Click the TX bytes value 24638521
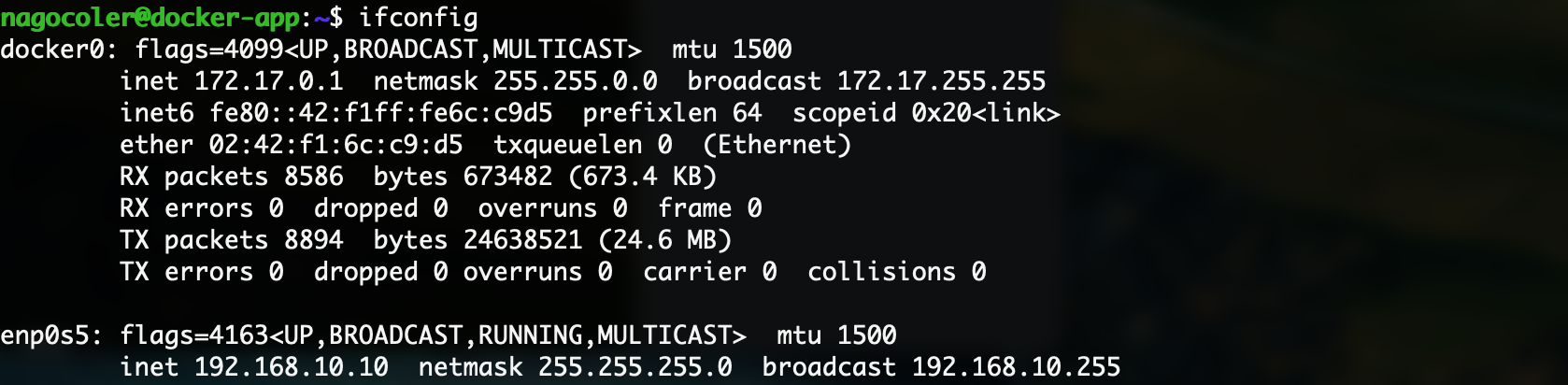Image resolution: width=1568 pixels, height=385 pixels. coord(522,240)
